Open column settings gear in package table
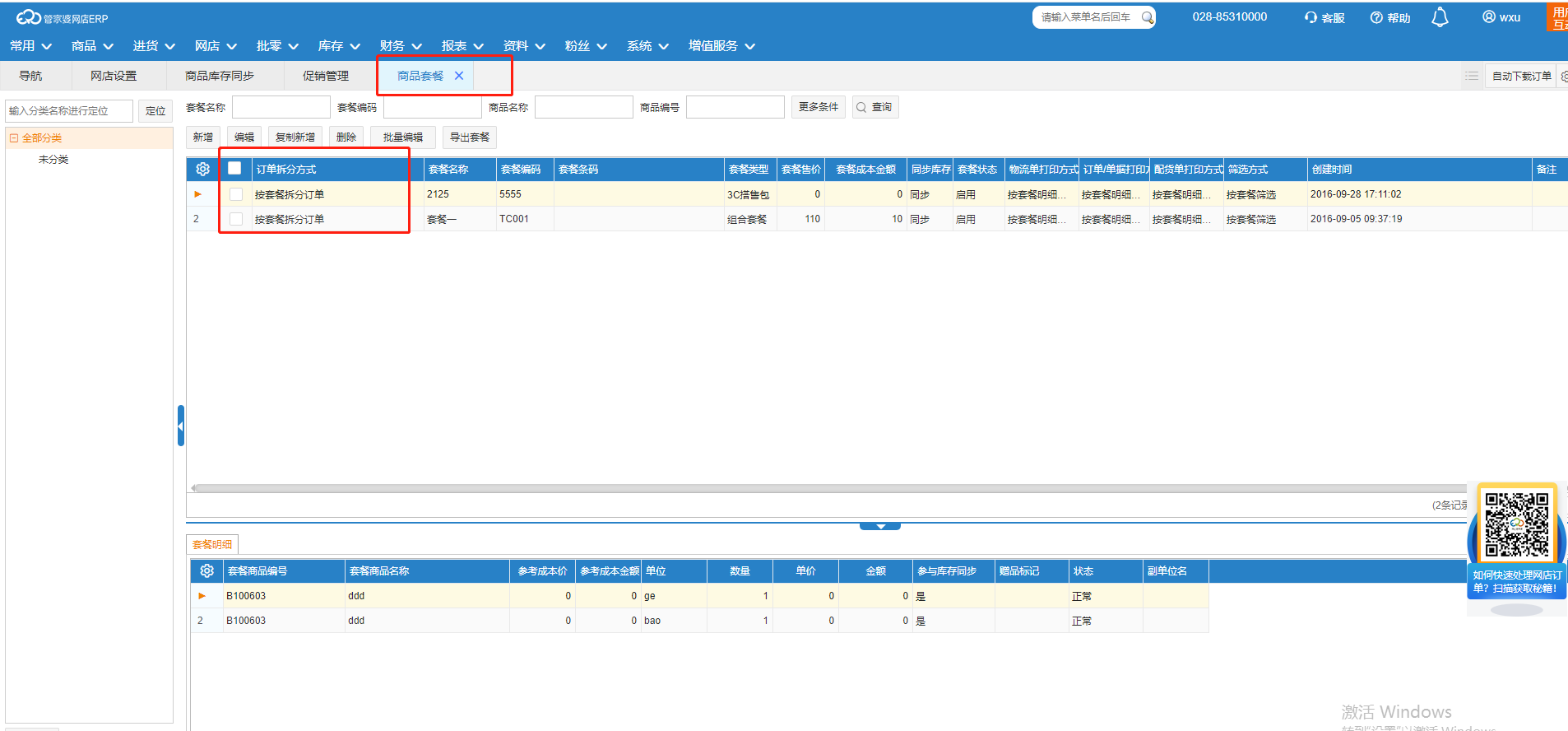The width and height of the screenshot is (1568, 731). click(x=203, y=169)
